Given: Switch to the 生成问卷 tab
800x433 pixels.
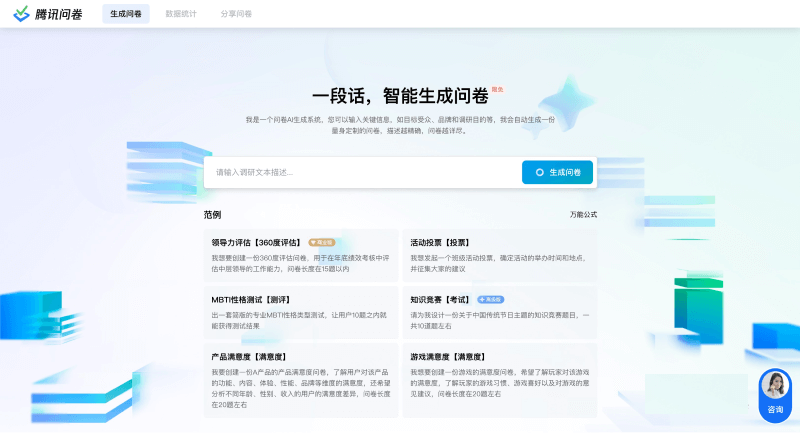Looking at the screenshot, I should click(125, 14).
